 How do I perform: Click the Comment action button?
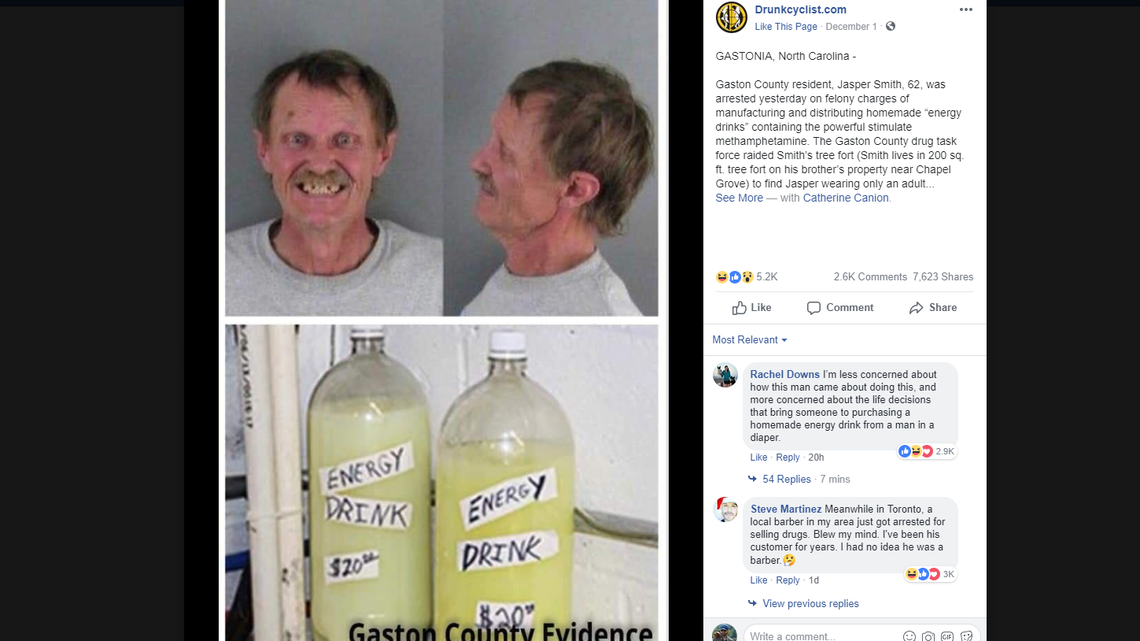pyautogui.click(x=840, y=307)
